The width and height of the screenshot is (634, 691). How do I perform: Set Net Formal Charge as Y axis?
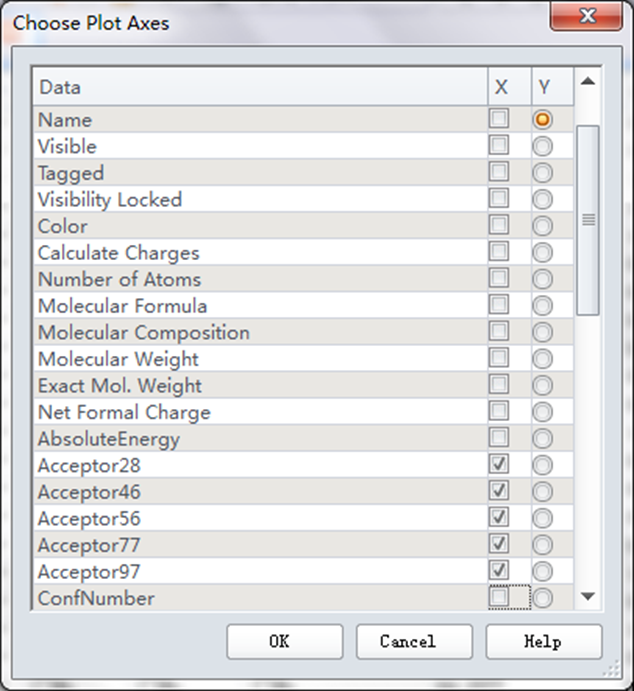[542, 411]
